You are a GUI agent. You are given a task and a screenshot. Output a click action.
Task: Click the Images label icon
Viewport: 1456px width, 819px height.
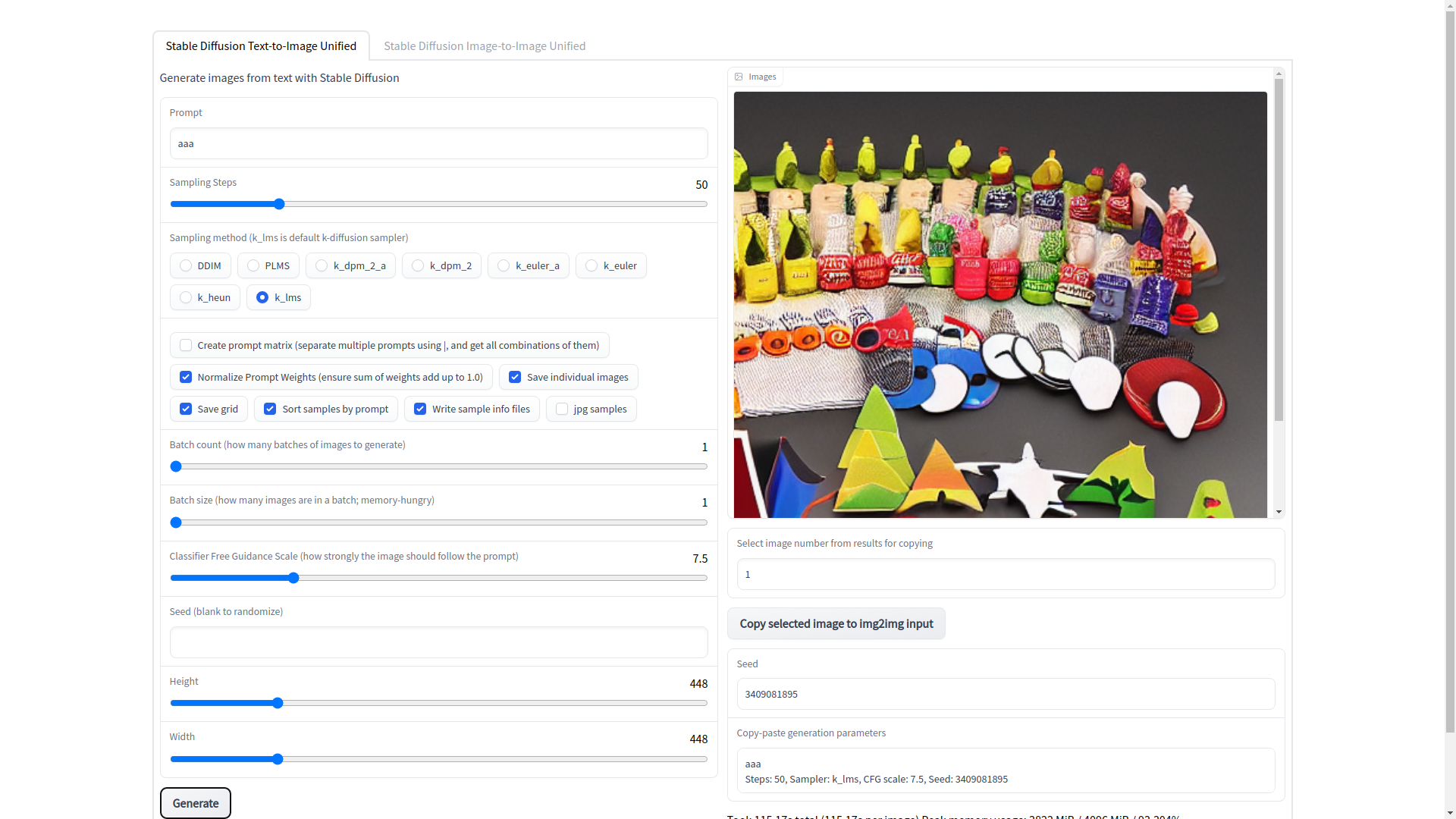coord(739,77)
